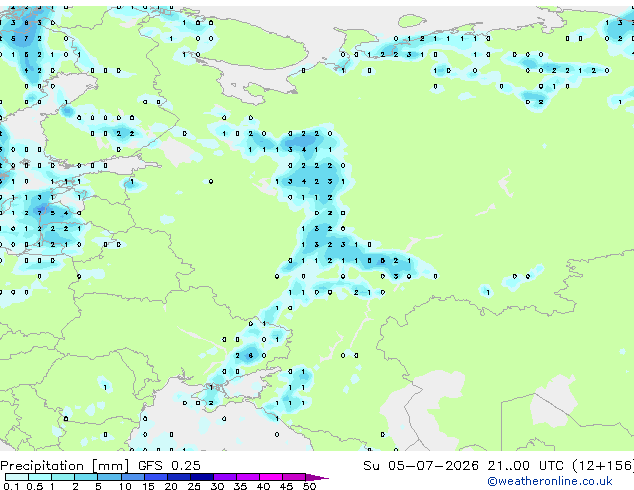Open the weatheronline.co.uk copyright link

point(550,481)
